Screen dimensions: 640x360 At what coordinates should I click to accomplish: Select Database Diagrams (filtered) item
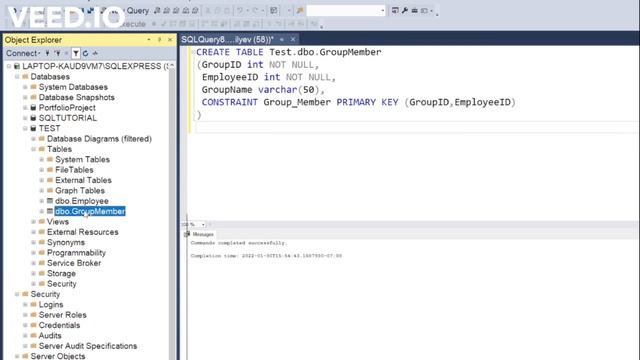pos(99,139)
